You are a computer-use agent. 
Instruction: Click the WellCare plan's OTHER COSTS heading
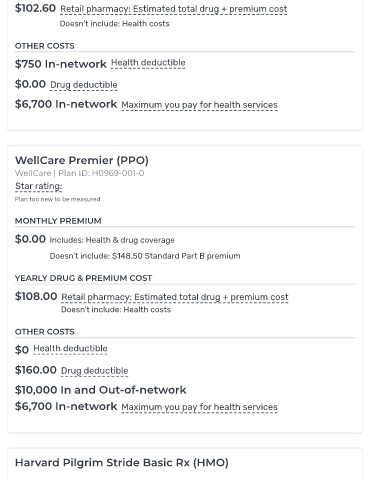45,332
